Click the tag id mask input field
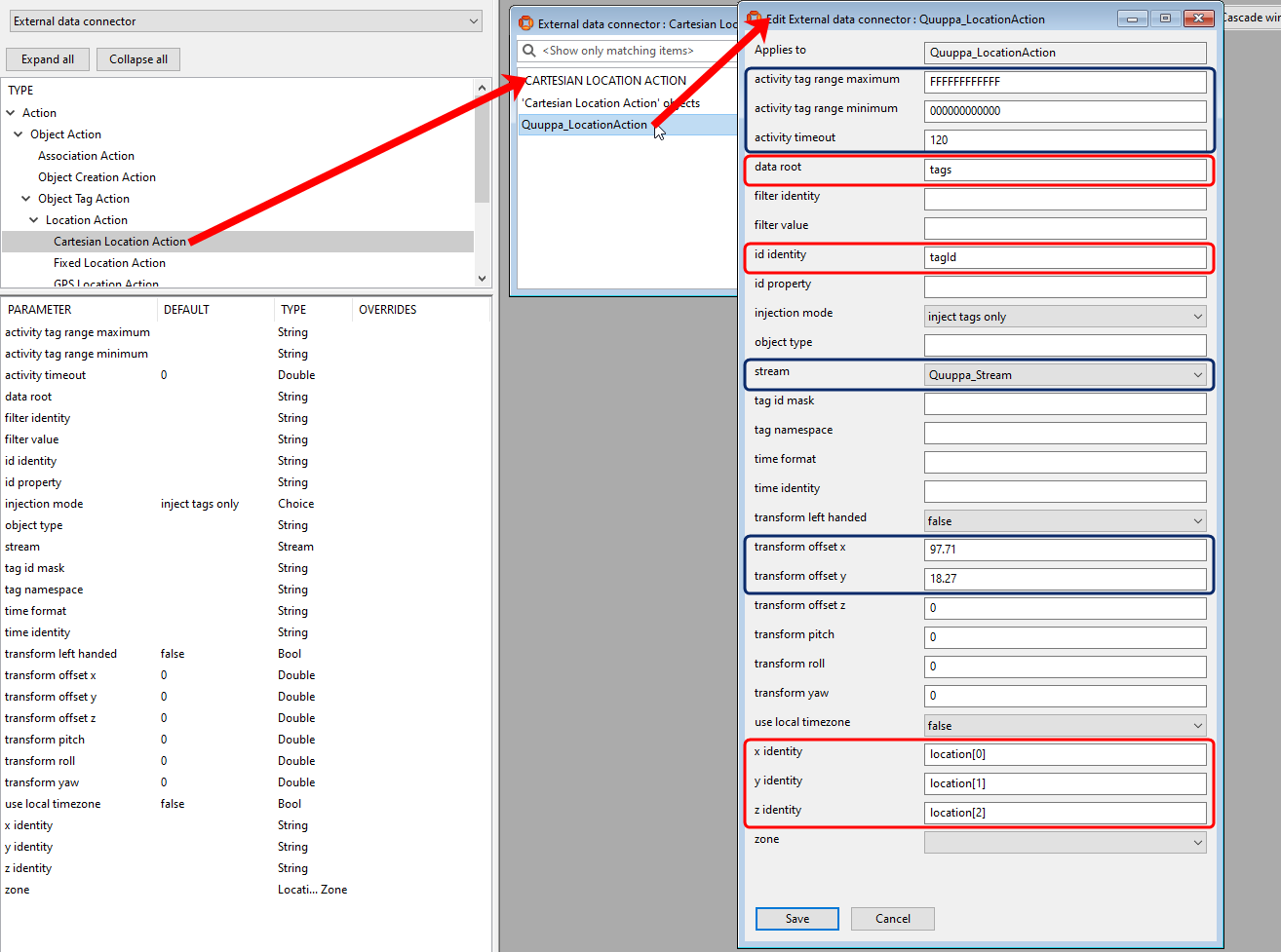Image resolution: width=1281 pixels, height=952 pixels. pos(1065,403)
